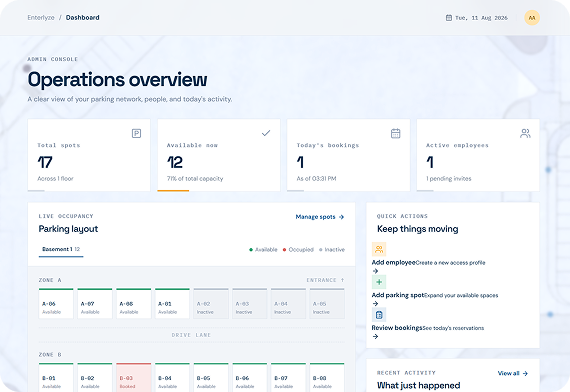
Task: Open the Total spots card
Action: click(89, 155)
